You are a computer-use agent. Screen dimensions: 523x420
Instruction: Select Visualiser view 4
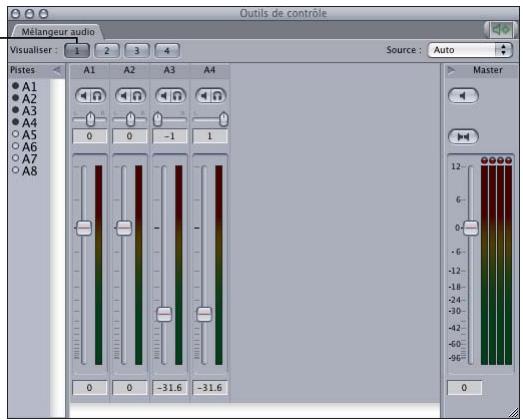pyautogui.click(x=167, y=51)
